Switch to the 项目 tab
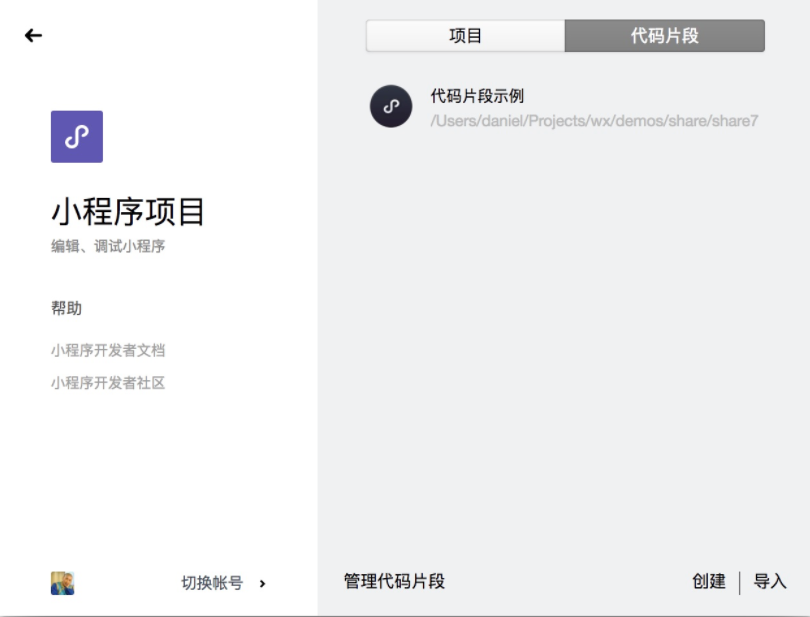 pos(465,36)
